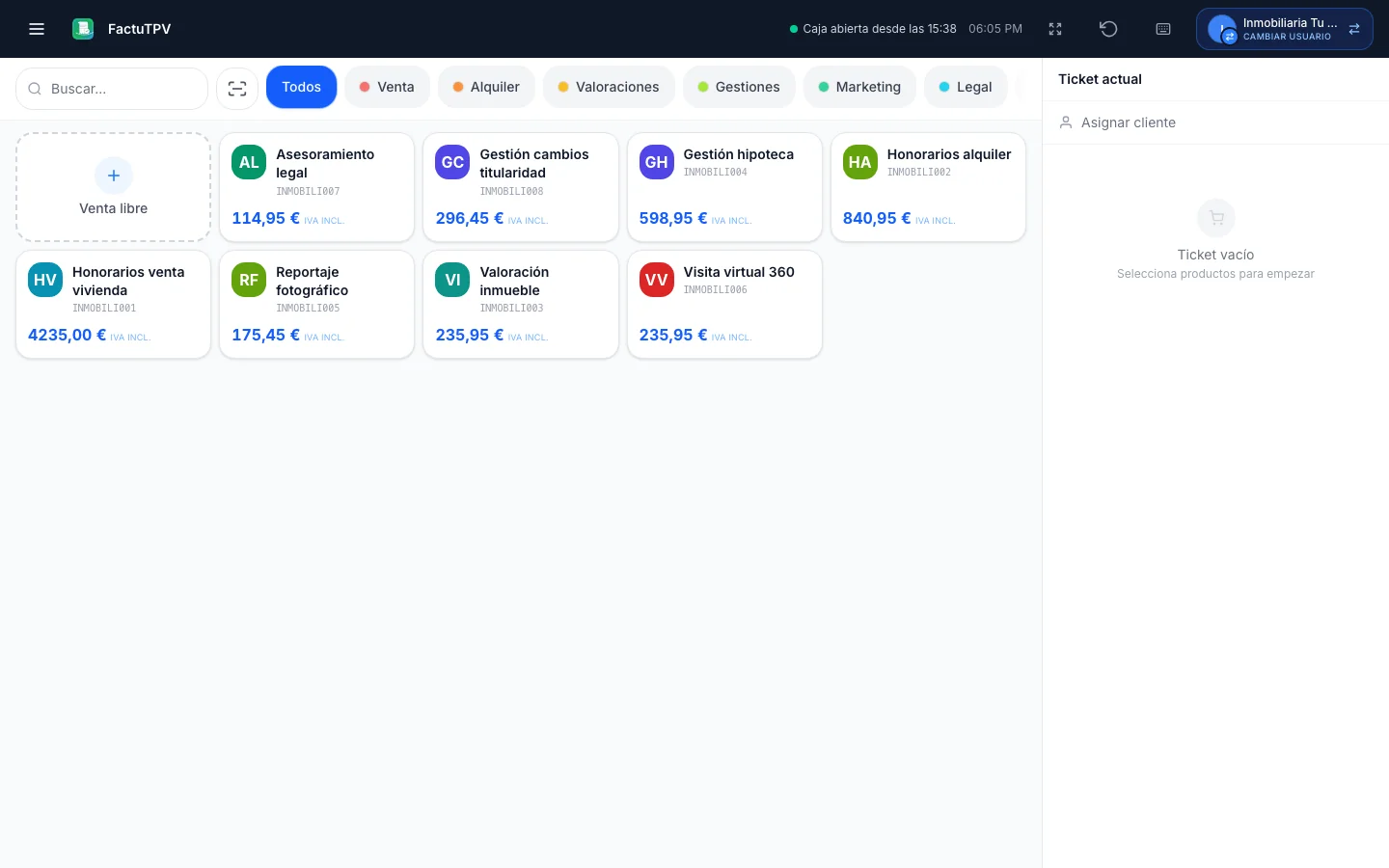This screenshot has width=1389, height=868.
Task: Add Honorarios alquiler to ticket
Action: coord(928,187)
